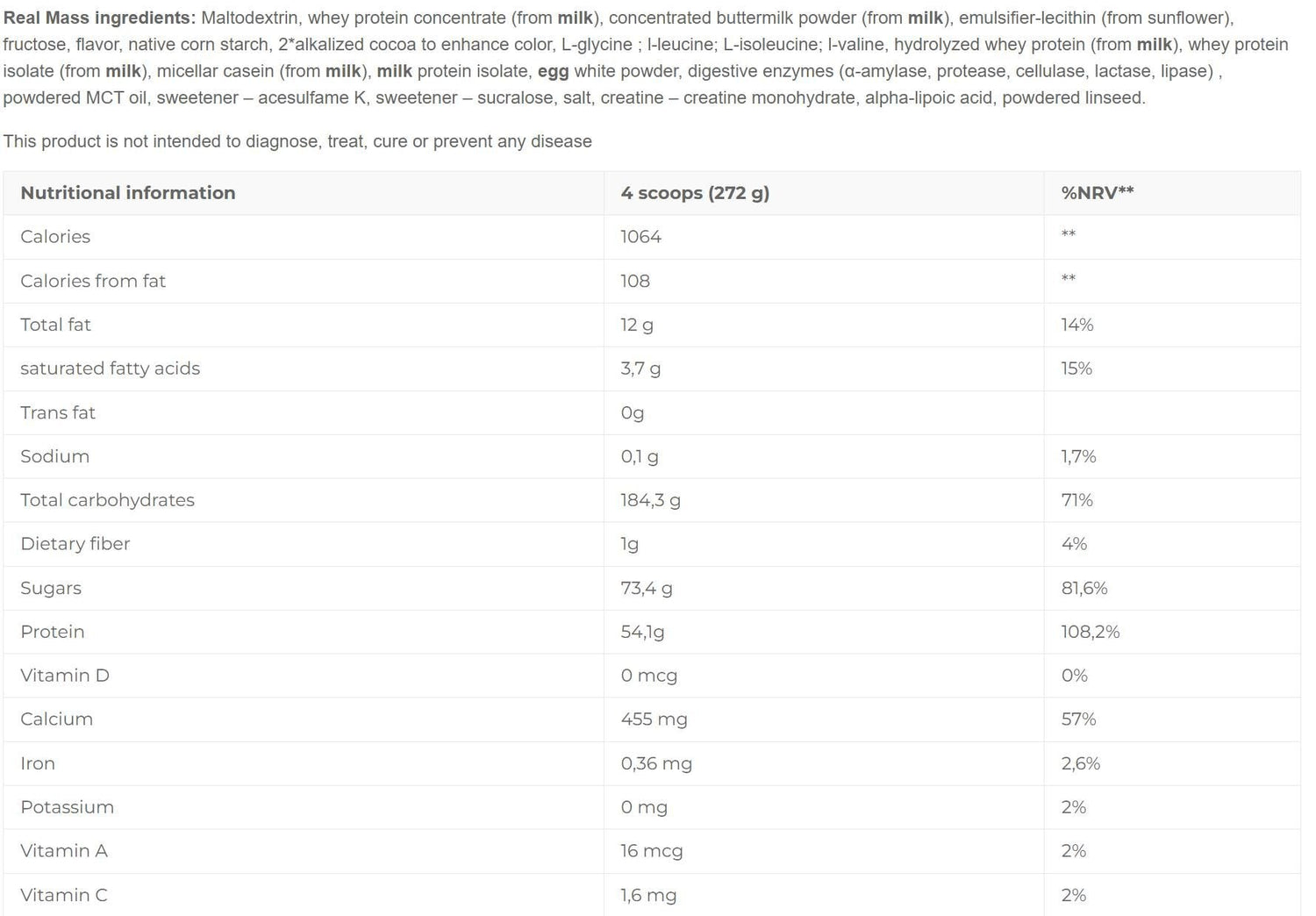Select the 'Nutritional information' table header
1316x916 pixels.
tap(128, 193)
